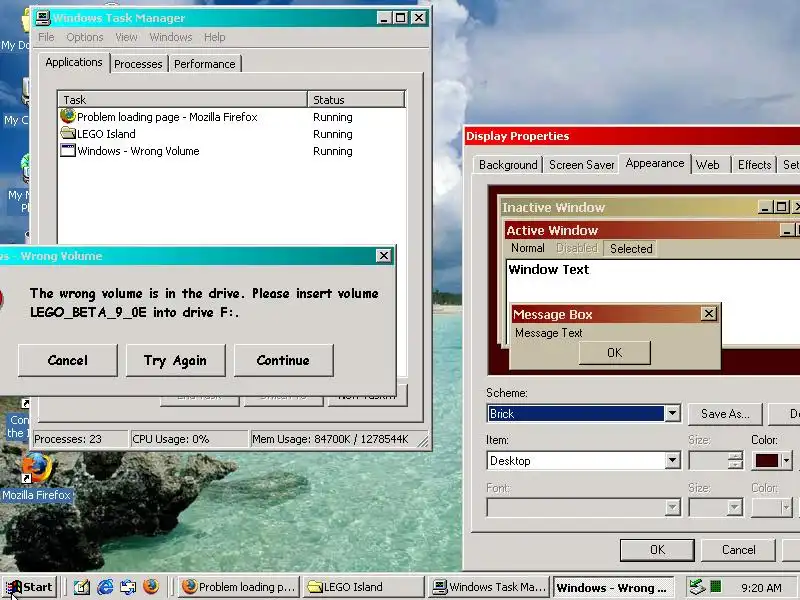Click the preview OK button in Message Box
The height and width of the screenshot is (600, 800).
(615, 353)
